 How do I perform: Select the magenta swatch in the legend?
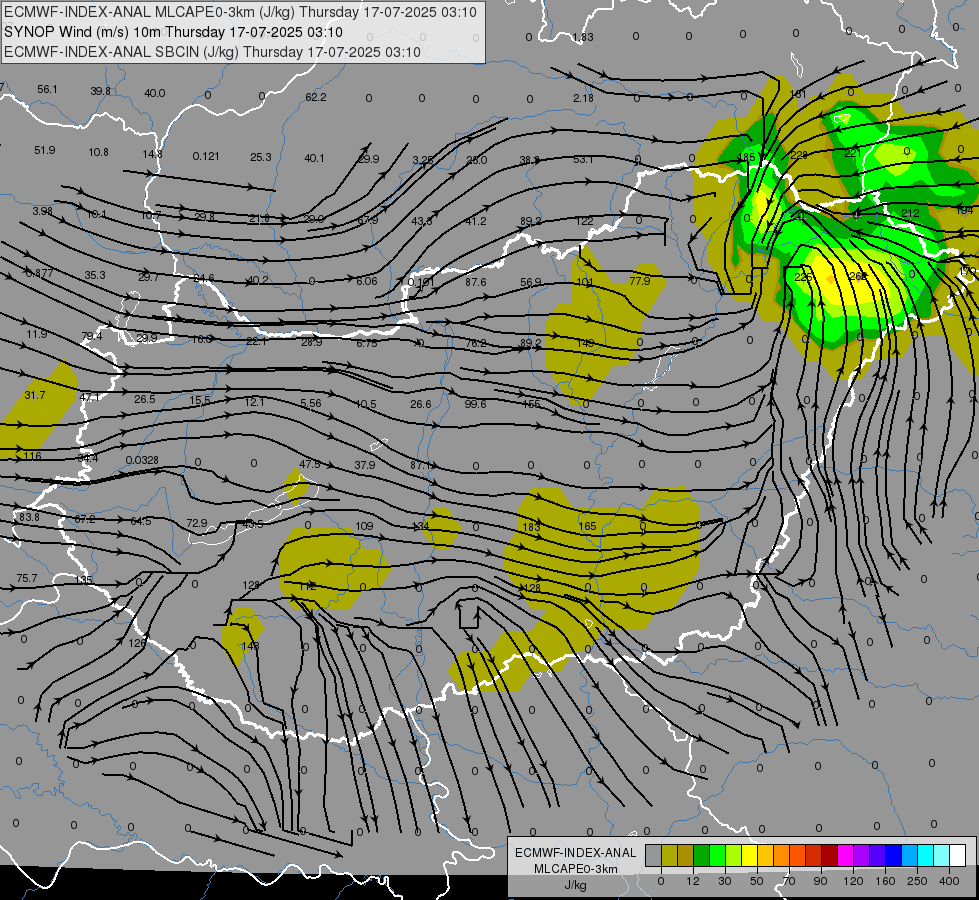(845, 856)
